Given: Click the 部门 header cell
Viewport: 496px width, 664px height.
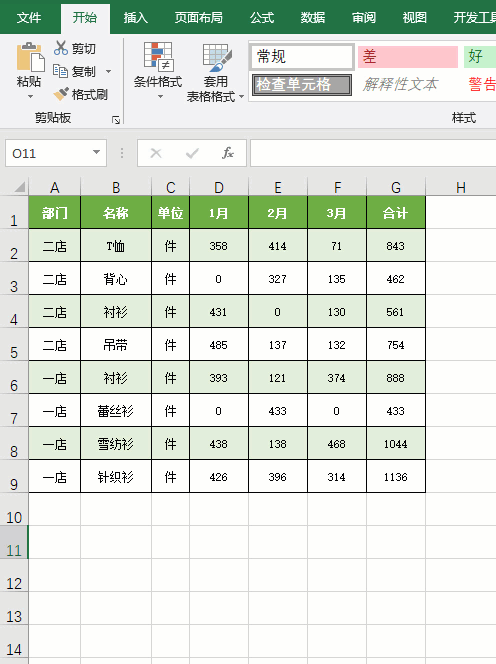Looking at the screenshot, I should point(54,213).
